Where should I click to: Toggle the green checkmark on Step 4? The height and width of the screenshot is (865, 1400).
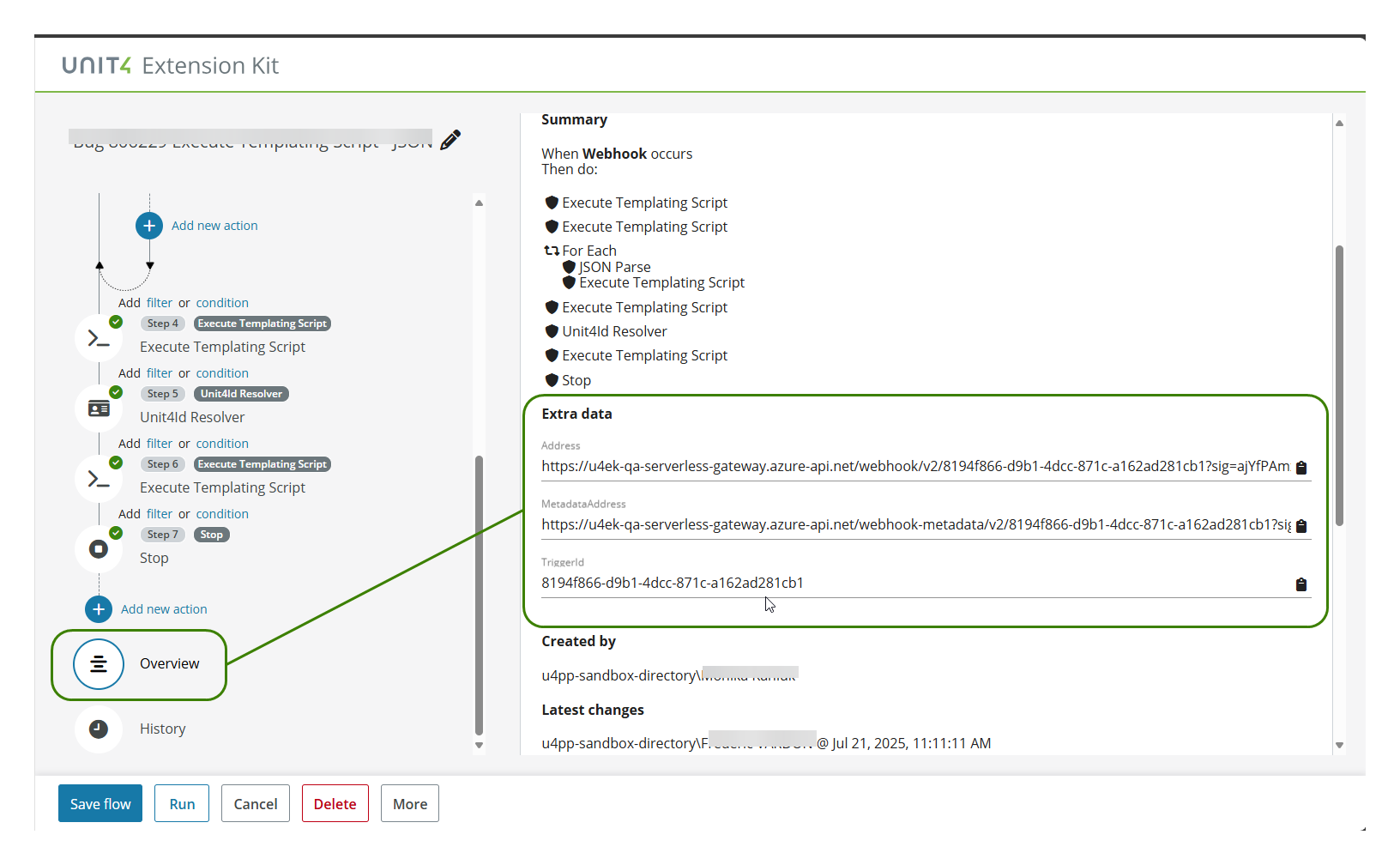[116, 322]
